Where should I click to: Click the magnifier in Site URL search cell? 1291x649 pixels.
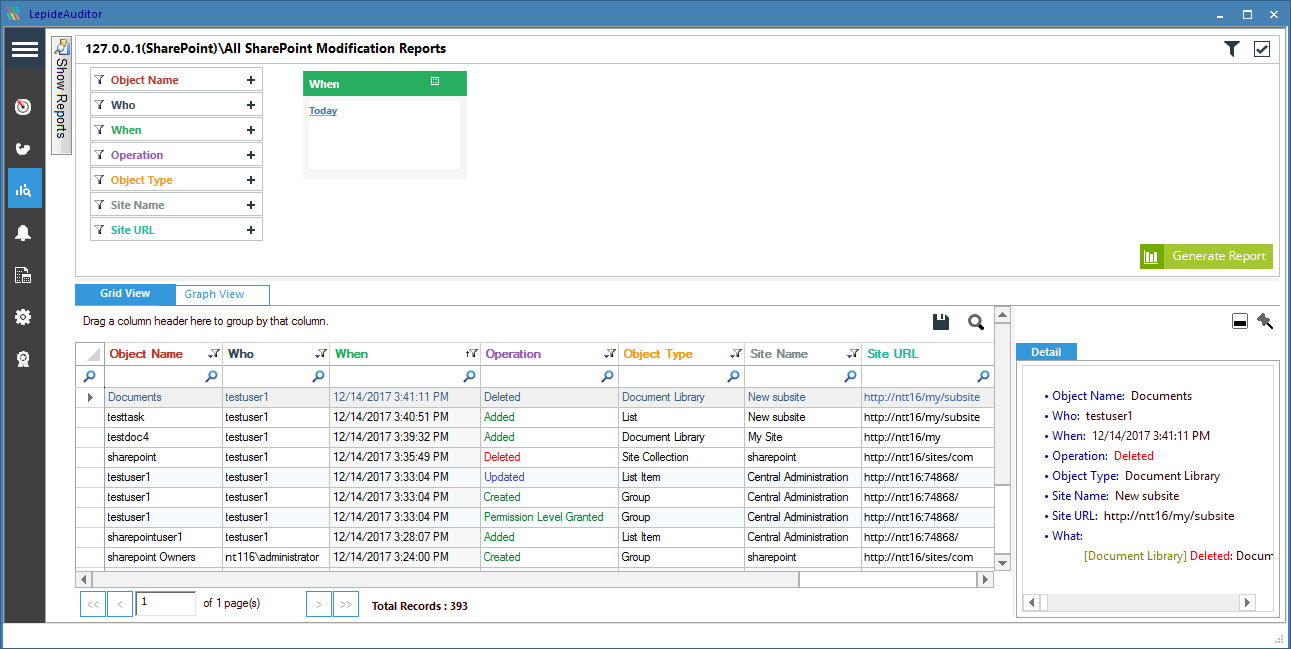pyautogui.click(x=983, y=377)
